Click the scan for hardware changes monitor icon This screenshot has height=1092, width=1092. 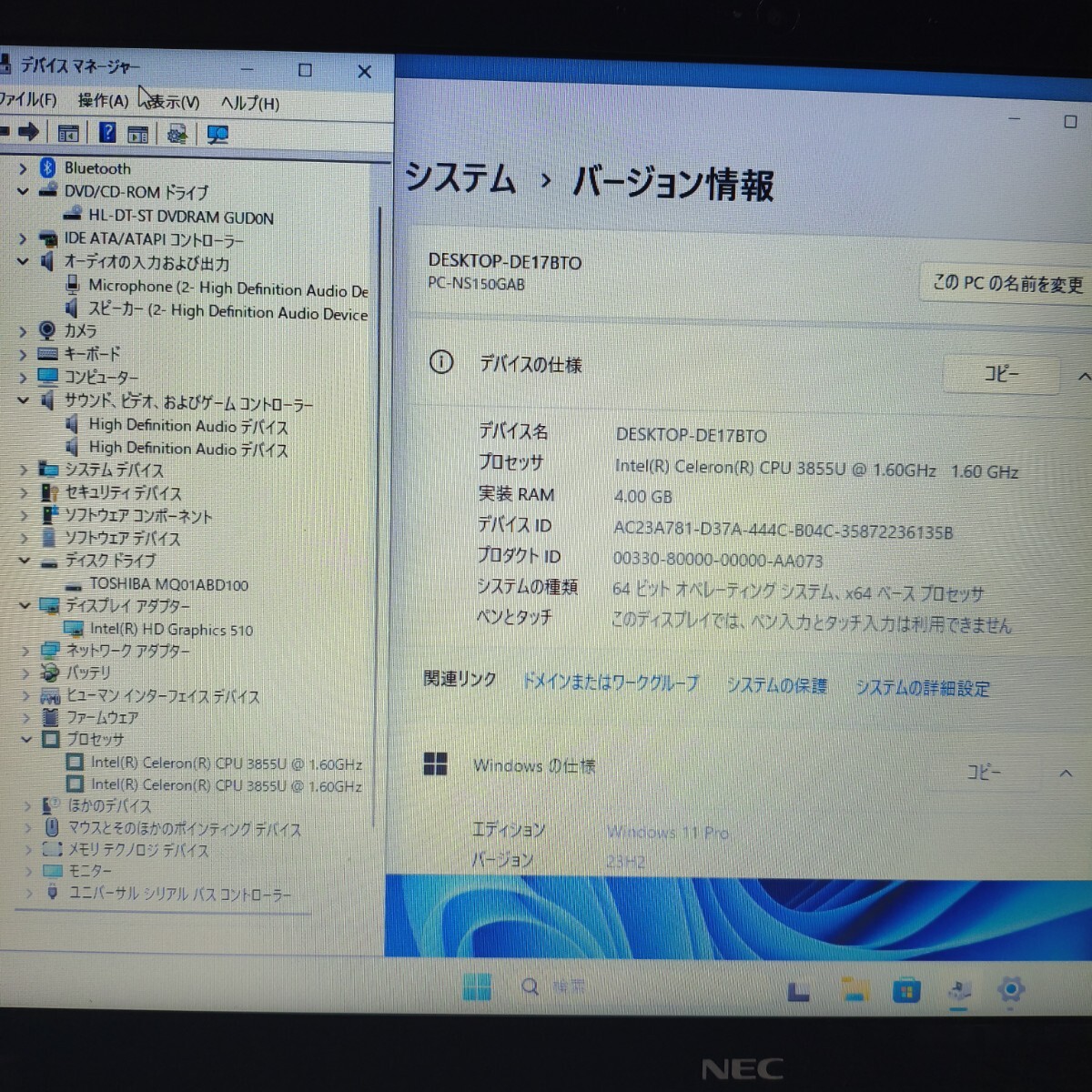point(217,136)
